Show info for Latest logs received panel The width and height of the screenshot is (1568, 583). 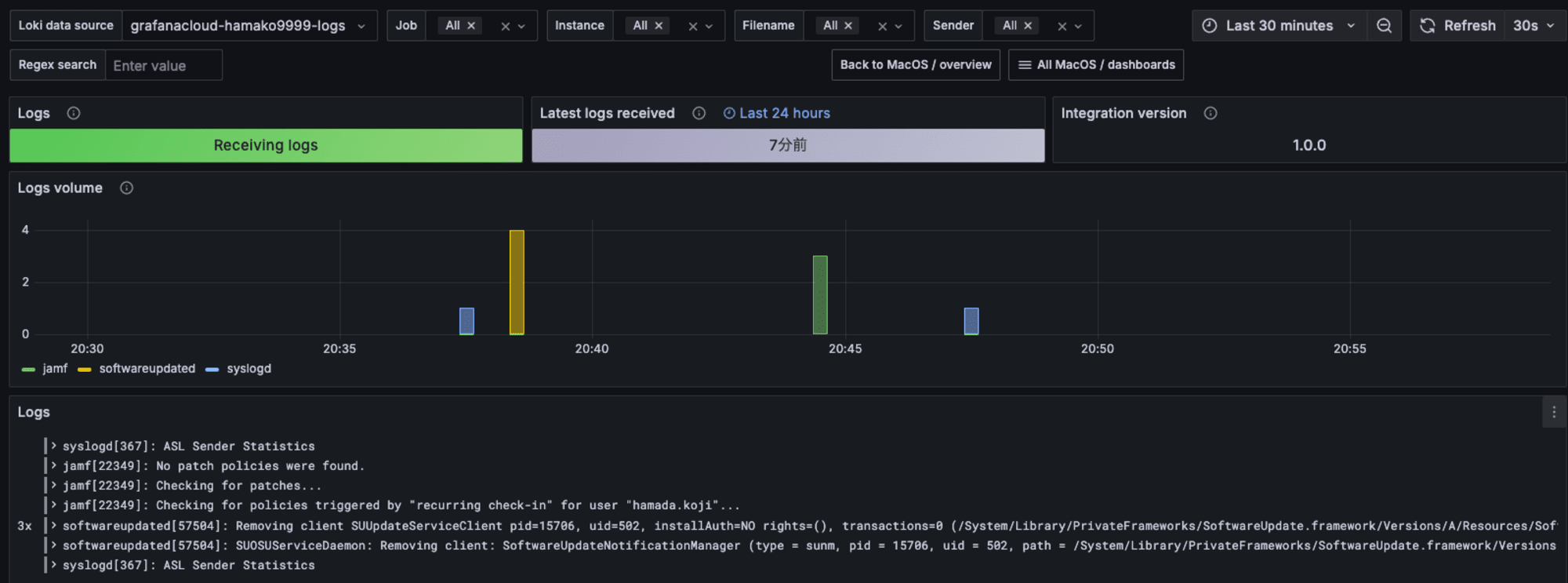pos(699,113)
